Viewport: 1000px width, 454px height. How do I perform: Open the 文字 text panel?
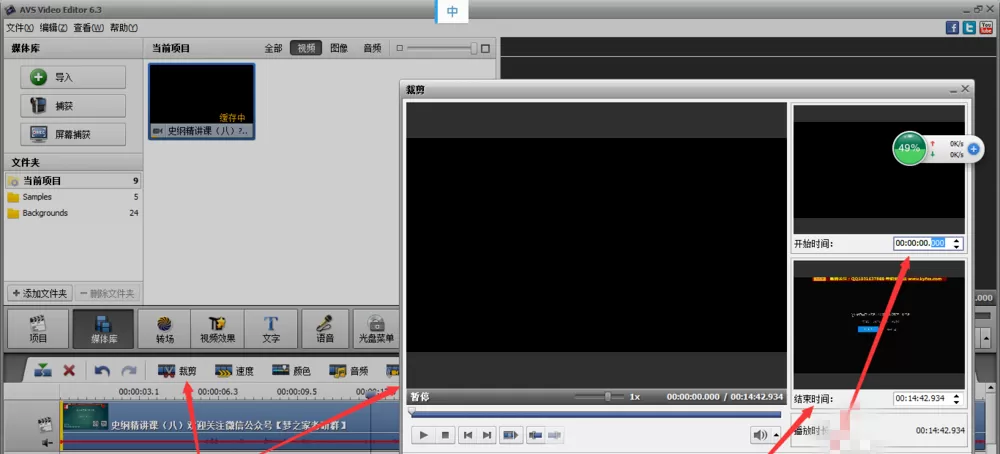[x=271, y=329]
